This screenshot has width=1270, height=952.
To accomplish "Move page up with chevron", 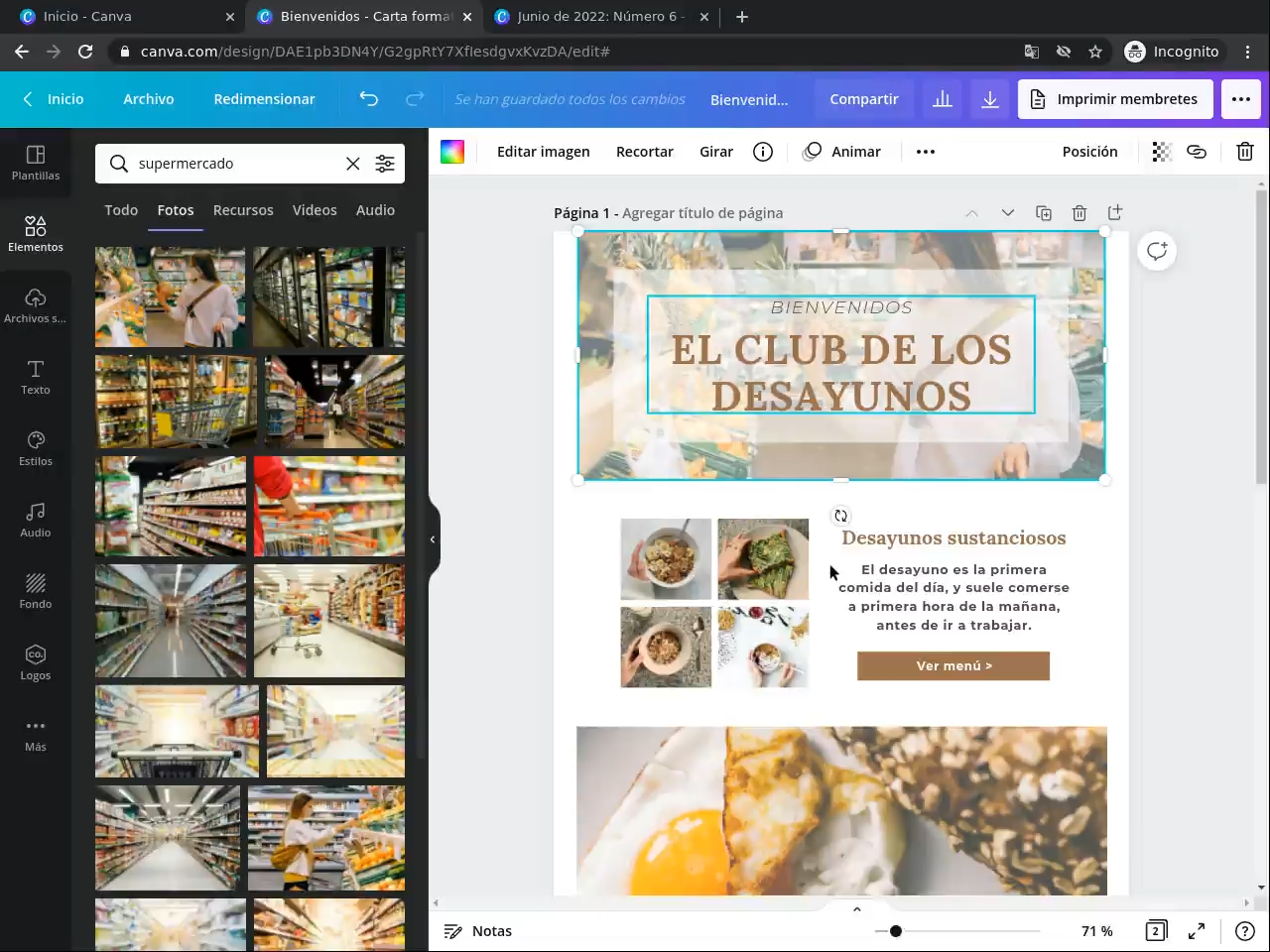I will click(x=972, y=213).
